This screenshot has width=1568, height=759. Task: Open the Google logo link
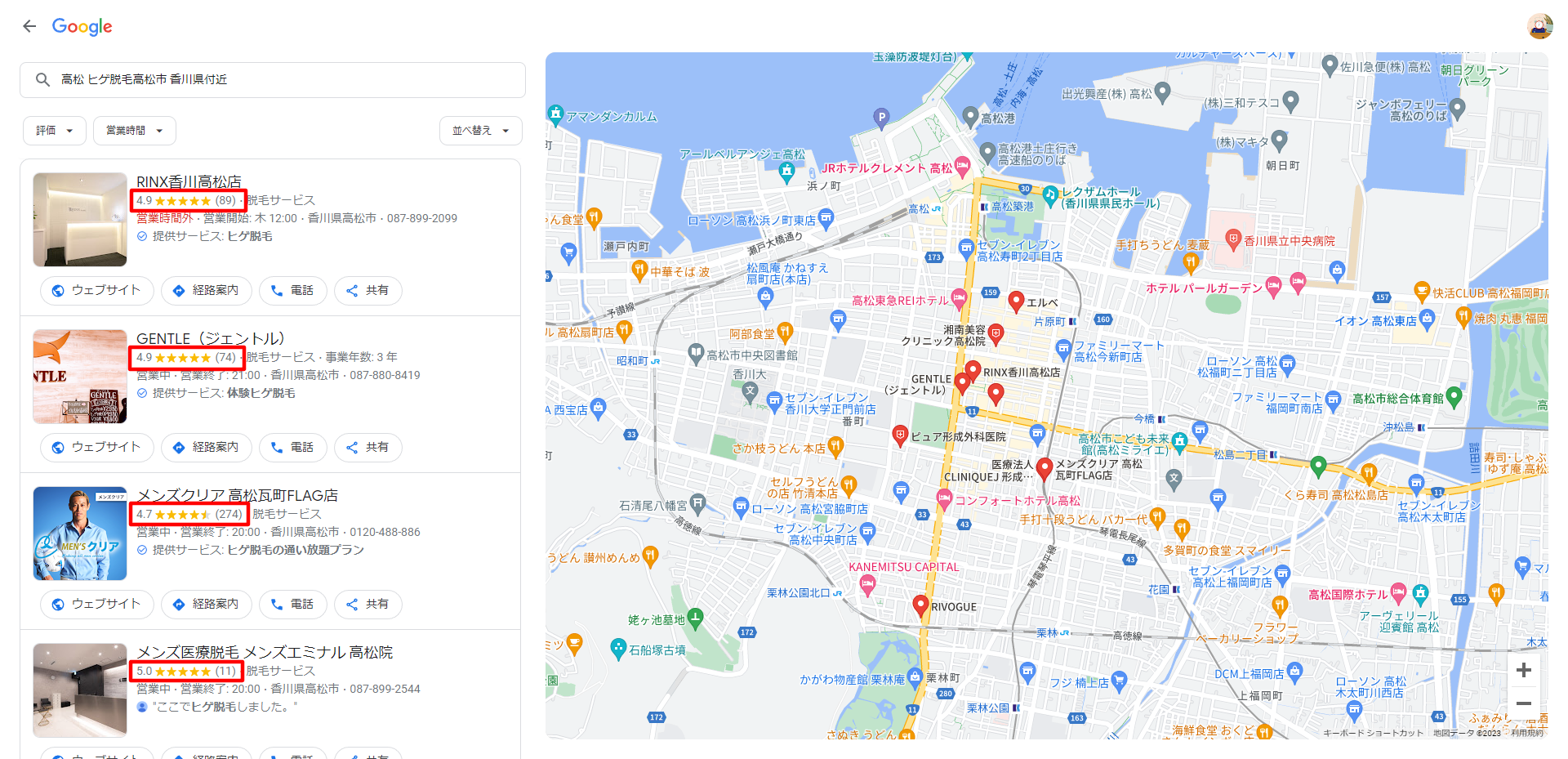click(82, 26)
